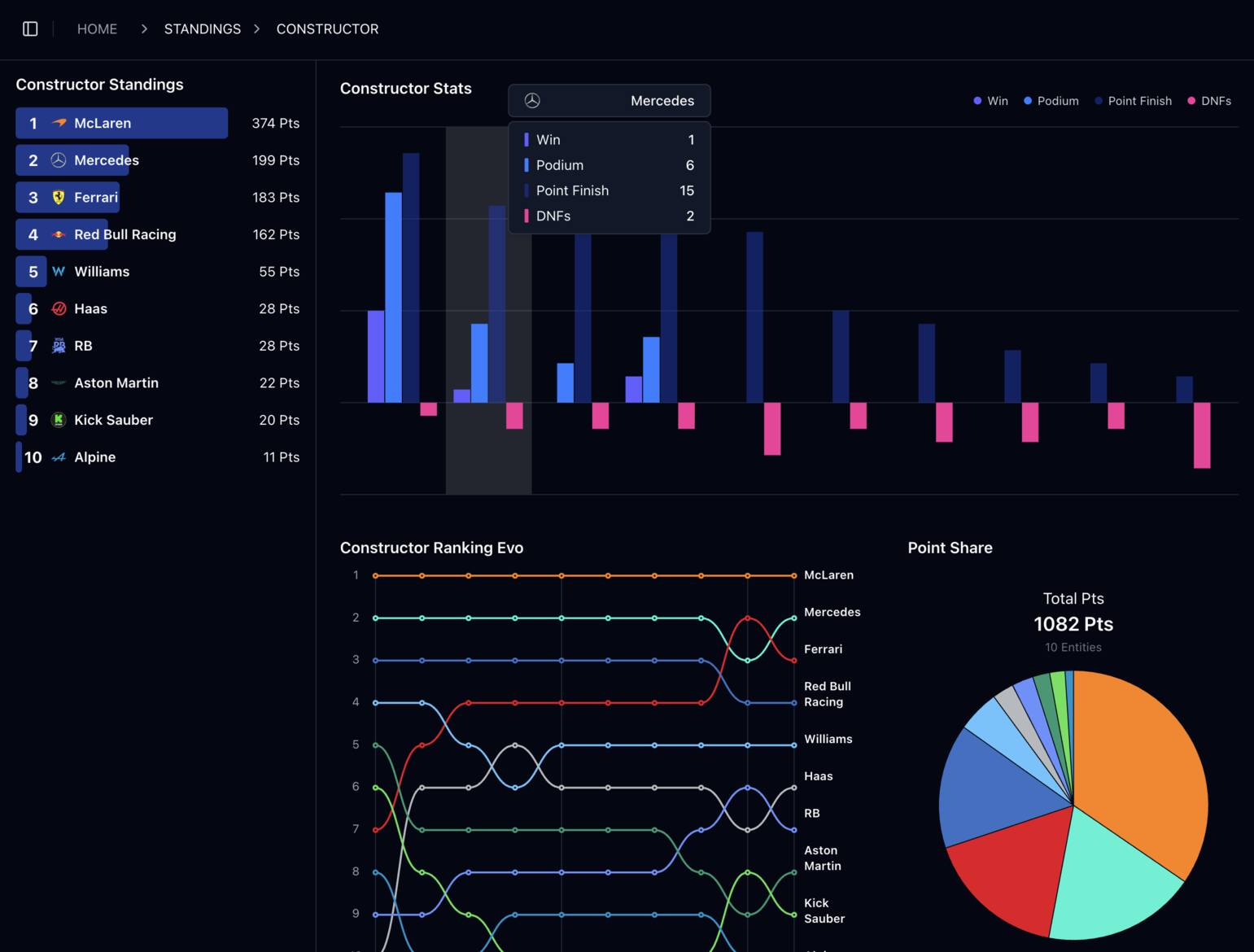
Task: Click DNFs pink legend dot
Action: 1191,101
